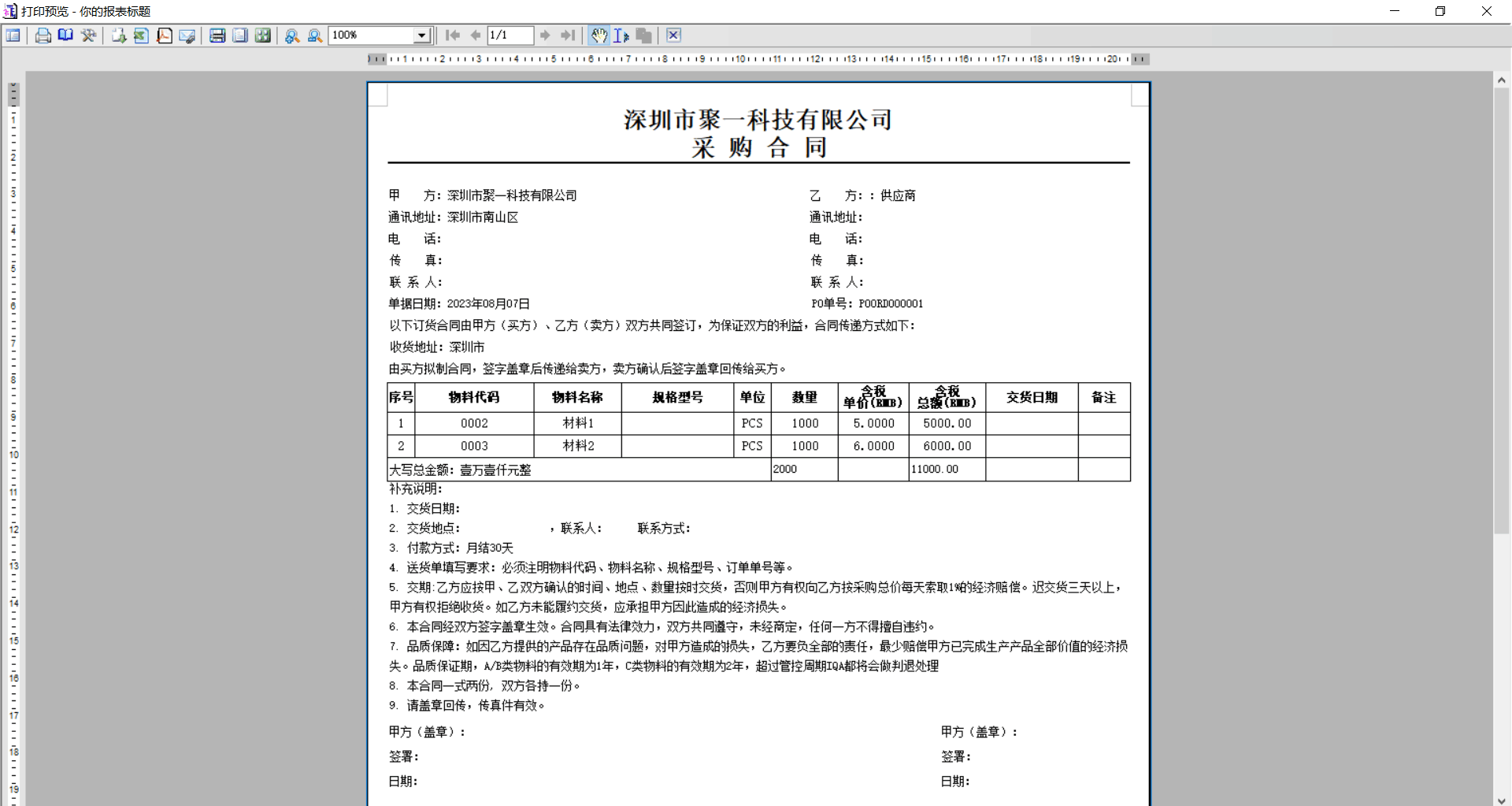This screenshot has height=806, width=1512.
Task: Click the page number field 1/1
Action: click(510, 35)
